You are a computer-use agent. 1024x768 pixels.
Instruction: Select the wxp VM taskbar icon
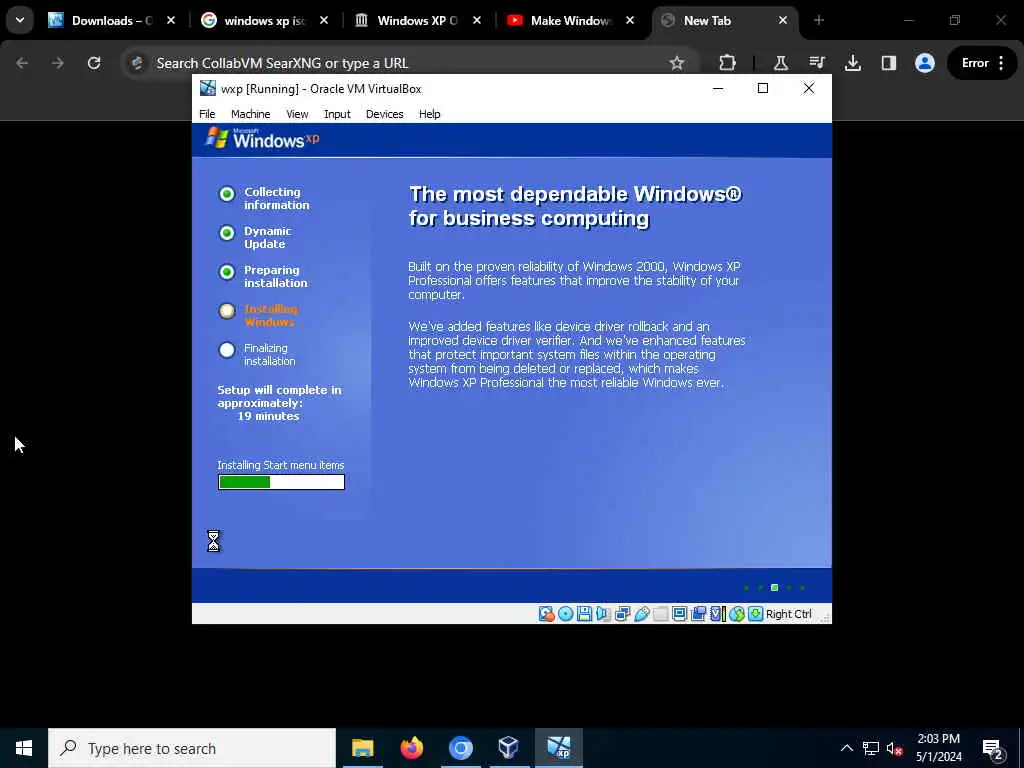559,748
